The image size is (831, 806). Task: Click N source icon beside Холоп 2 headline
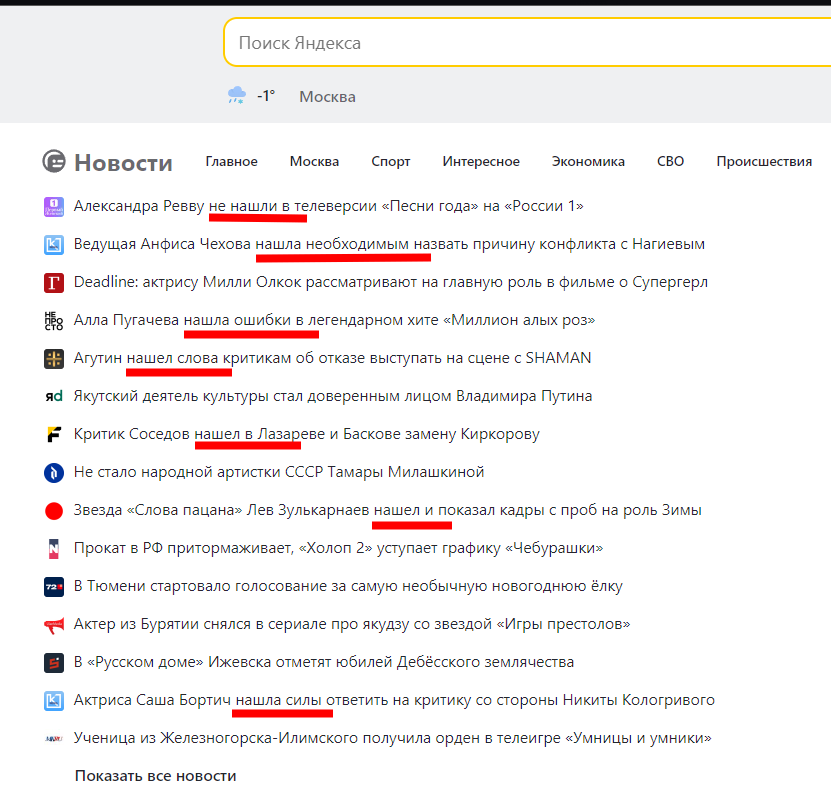point(54,548)
